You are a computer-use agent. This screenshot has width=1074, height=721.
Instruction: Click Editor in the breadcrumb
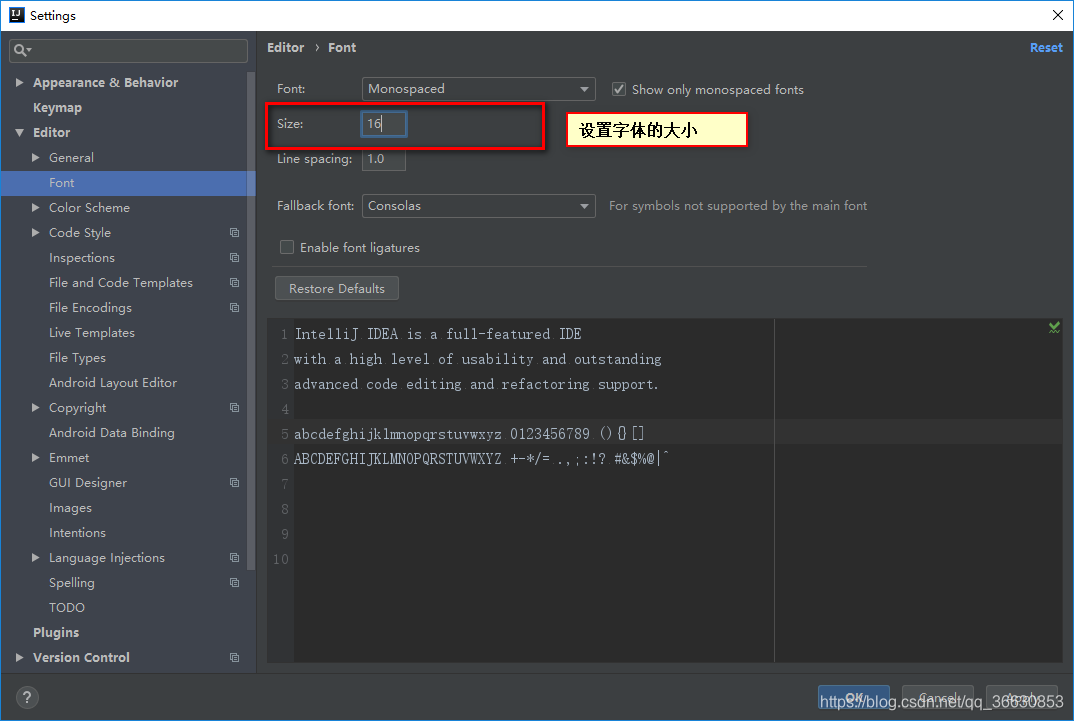click(x=286, y=47)
